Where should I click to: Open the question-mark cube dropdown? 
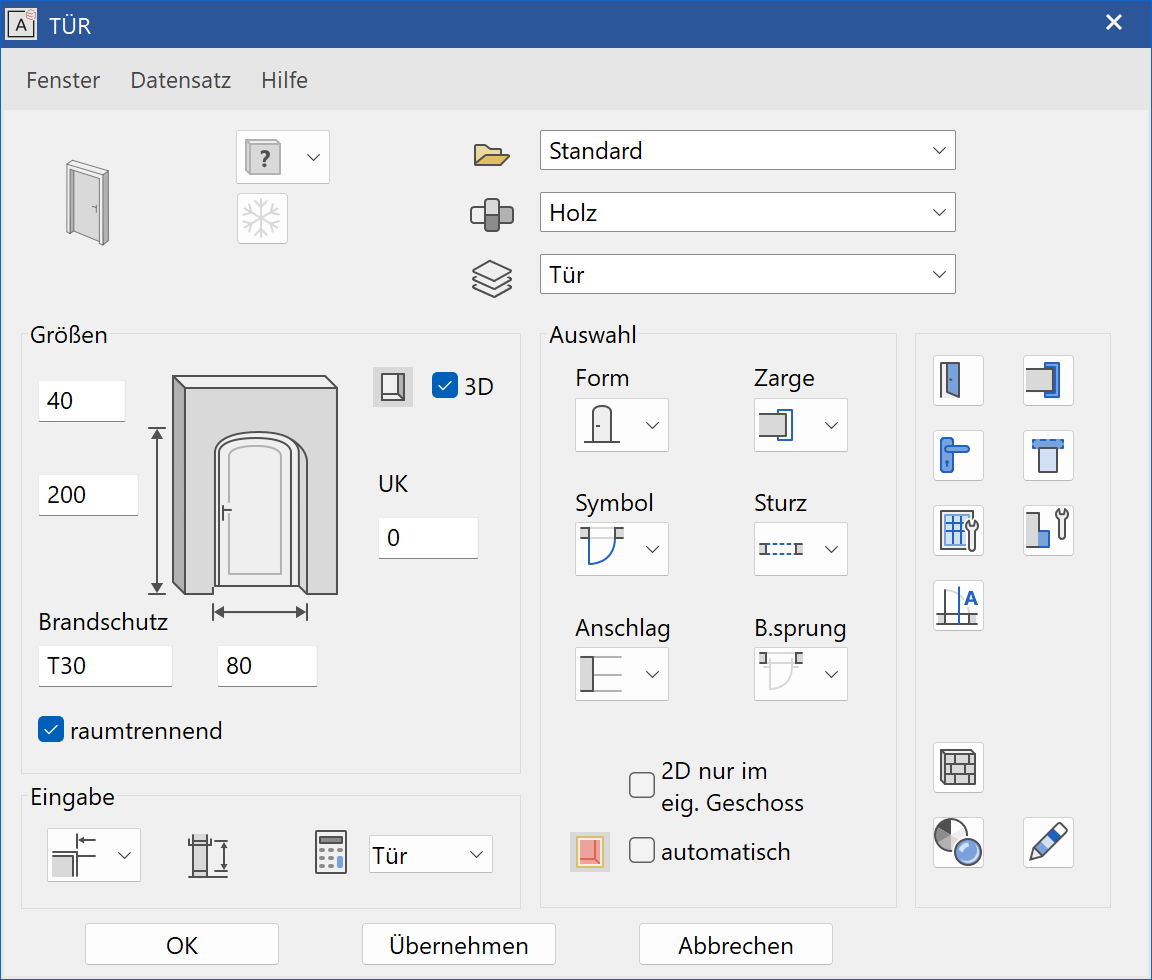click(283, 157)
